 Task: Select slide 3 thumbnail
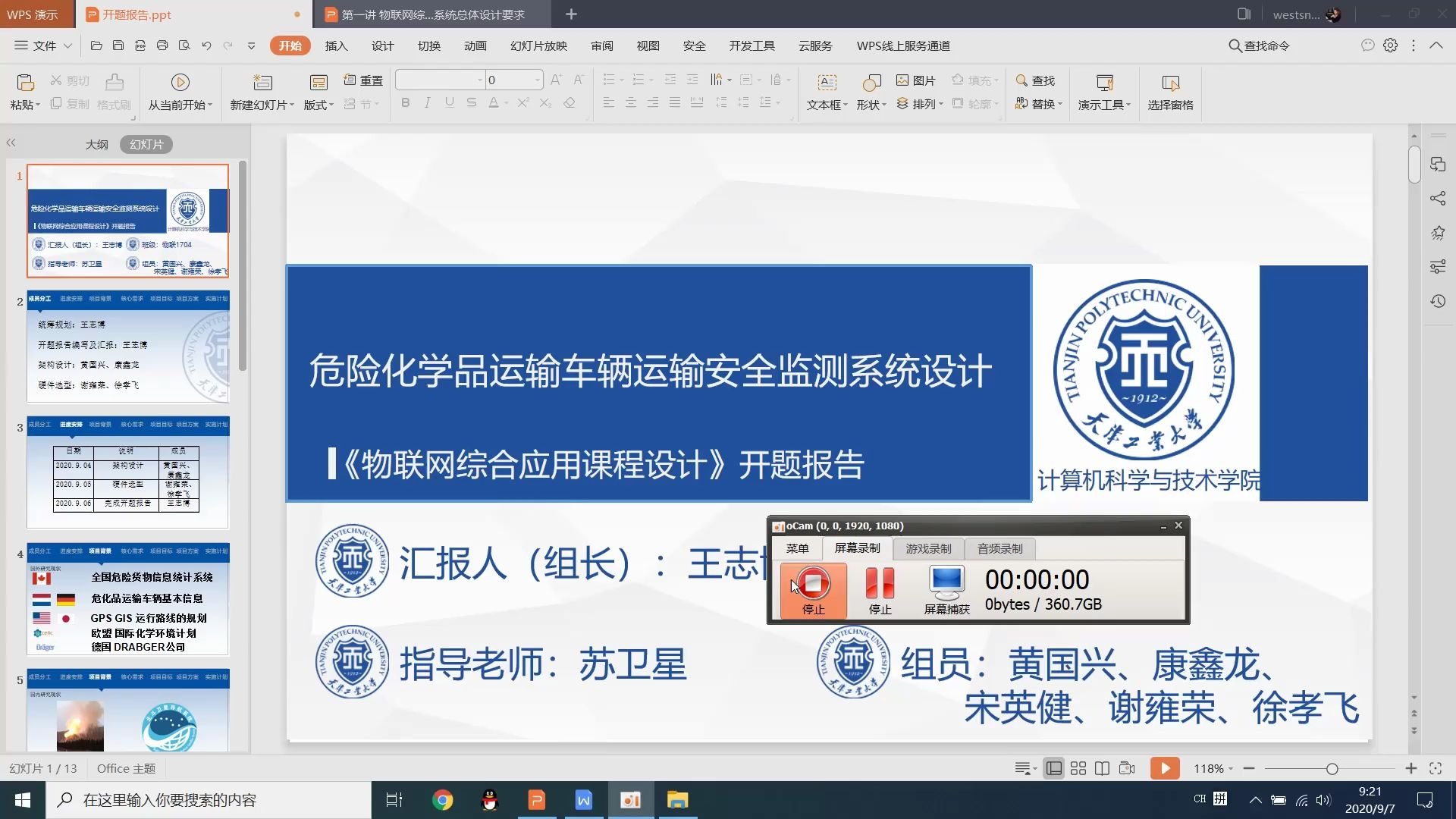point(127,472)
